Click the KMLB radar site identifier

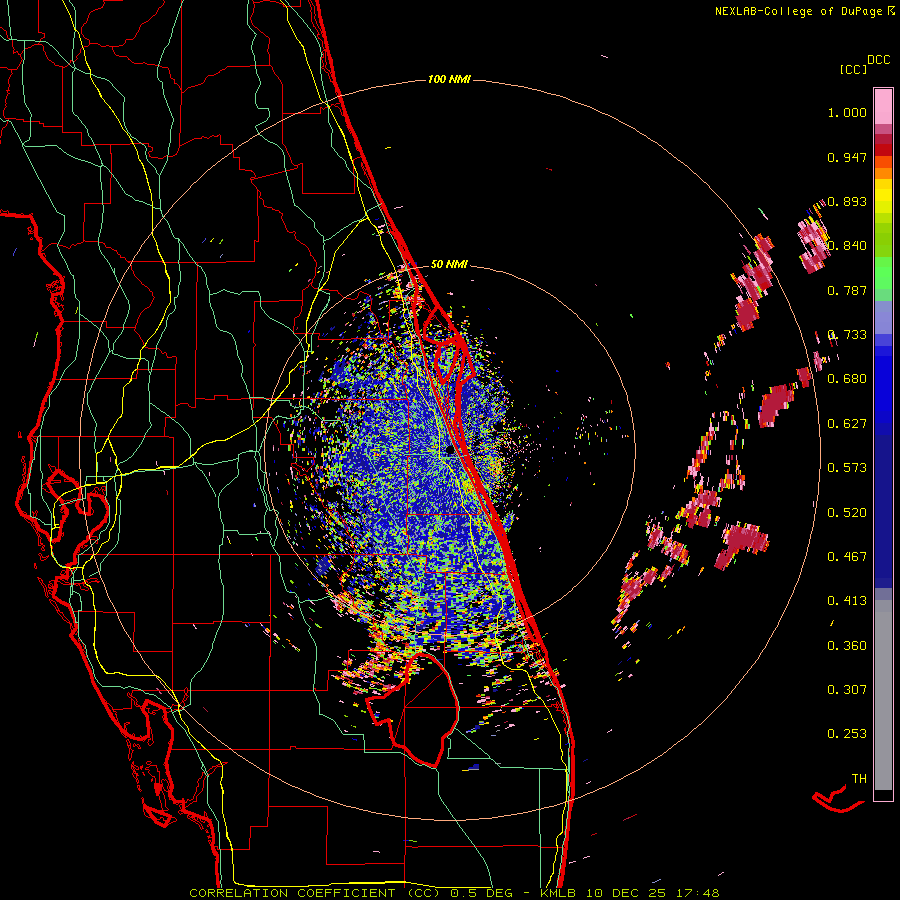(x=560, y=893)
